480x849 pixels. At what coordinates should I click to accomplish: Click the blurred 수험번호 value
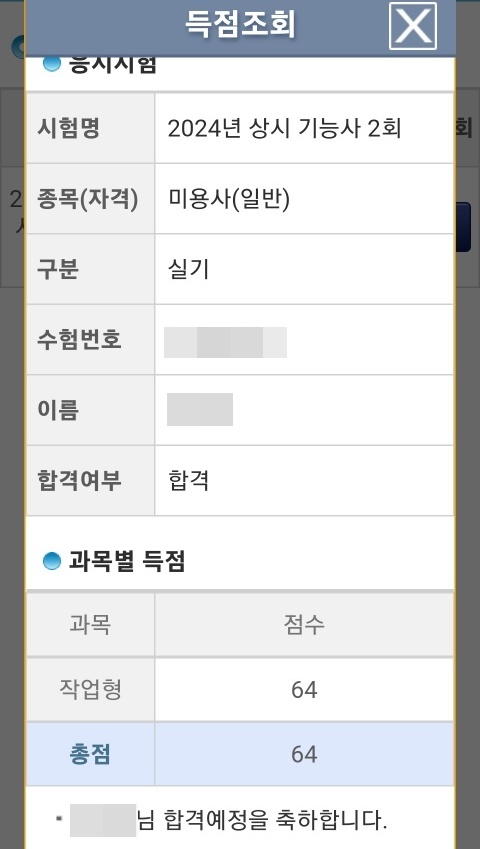[226, 342]
